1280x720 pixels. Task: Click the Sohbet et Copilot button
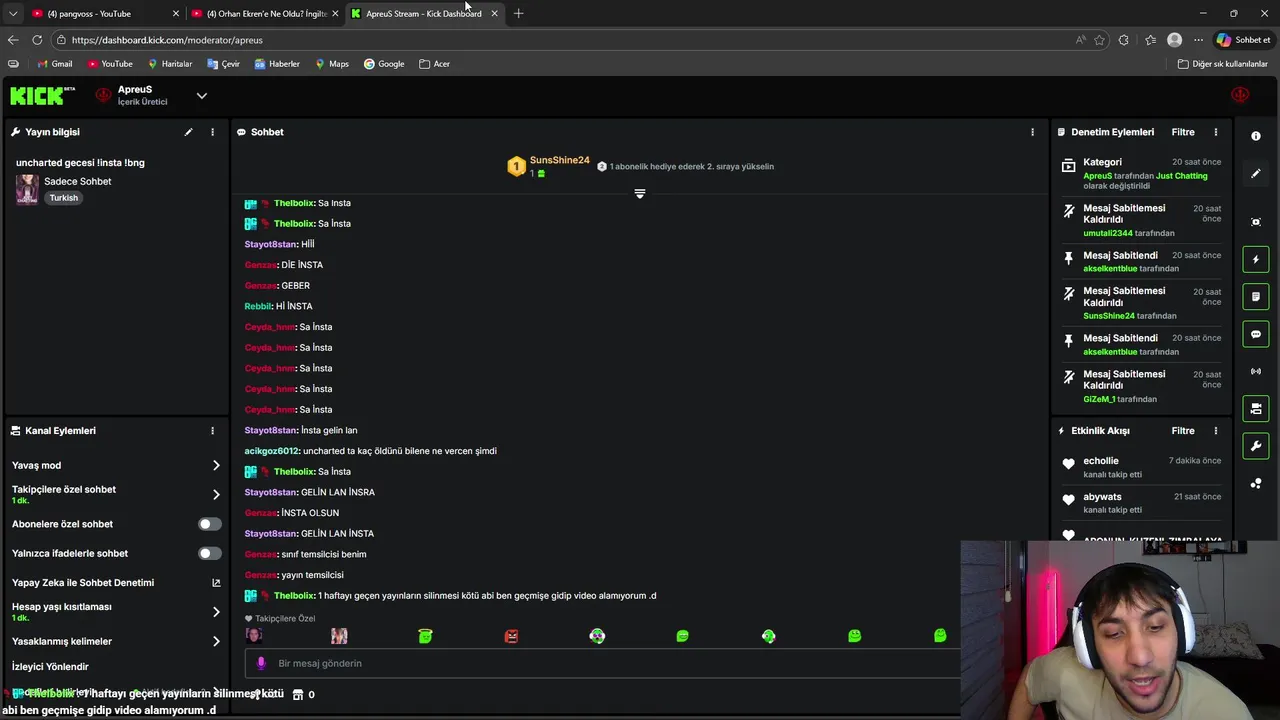(x=1243, y=40)
